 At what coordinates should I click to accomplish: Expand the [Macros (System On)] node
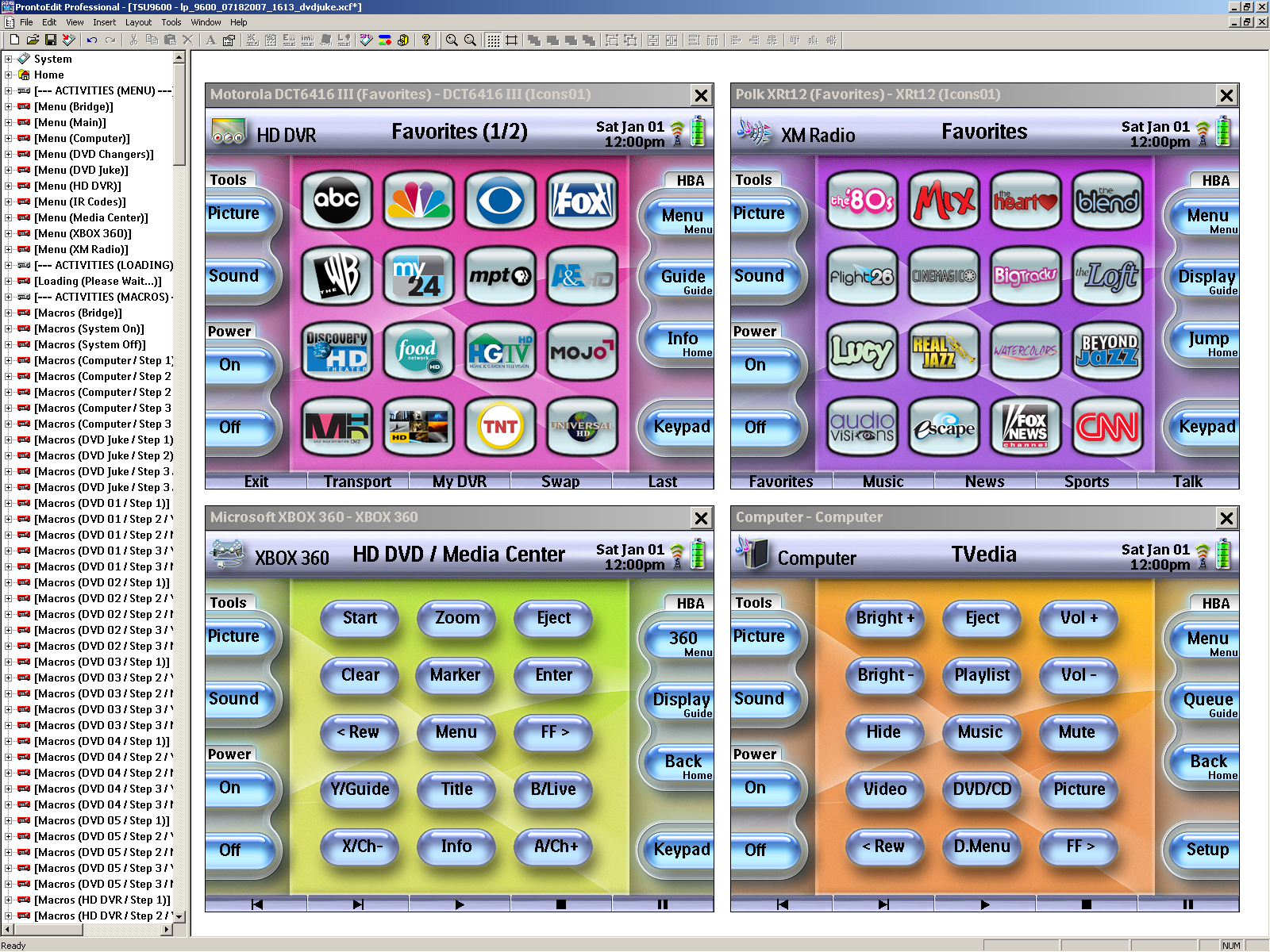point(8,328)
